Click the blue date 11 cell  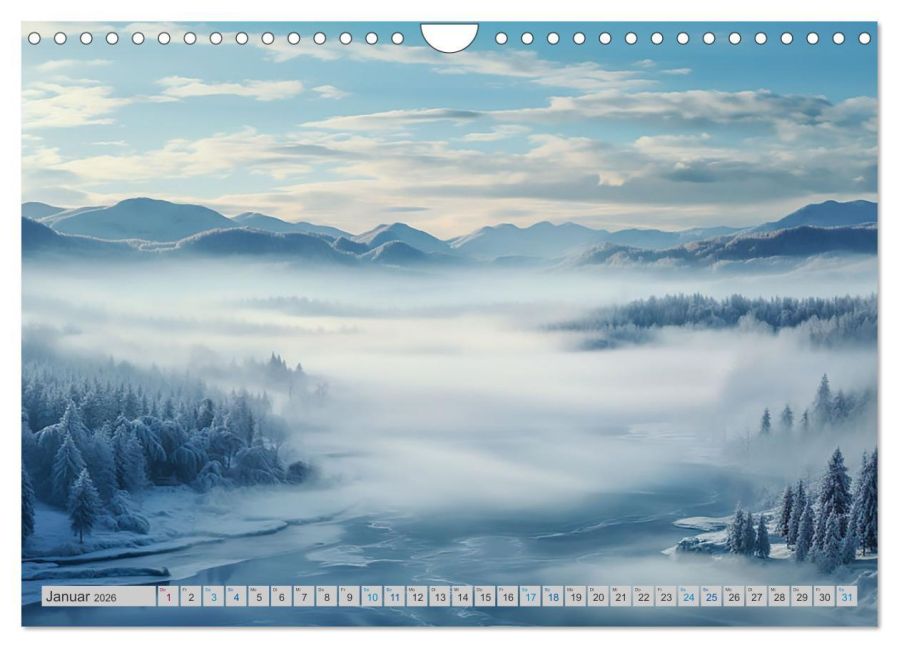coord(394,596)
